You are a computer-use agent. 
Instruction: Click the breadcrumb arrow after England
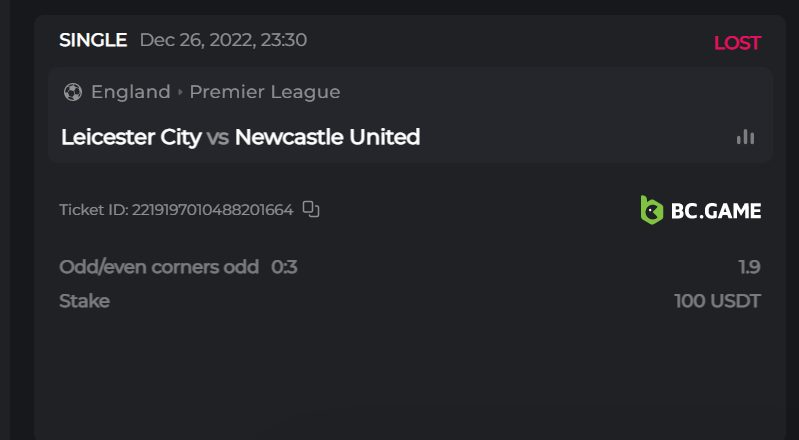pyautogui.click(x=180, y=92)
